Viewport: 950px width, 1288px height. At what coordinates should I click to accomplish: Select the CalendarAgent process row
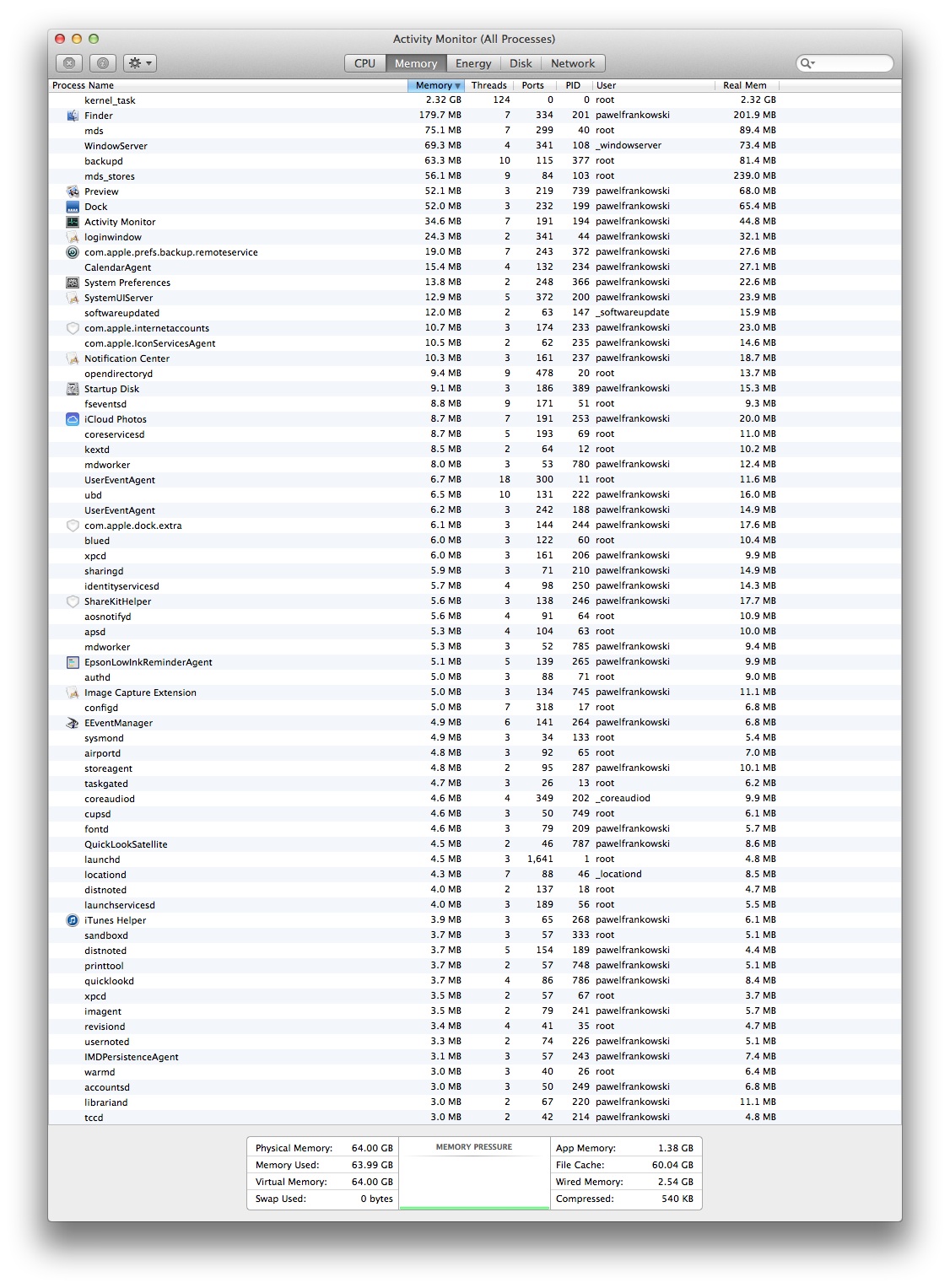[475, 267]
